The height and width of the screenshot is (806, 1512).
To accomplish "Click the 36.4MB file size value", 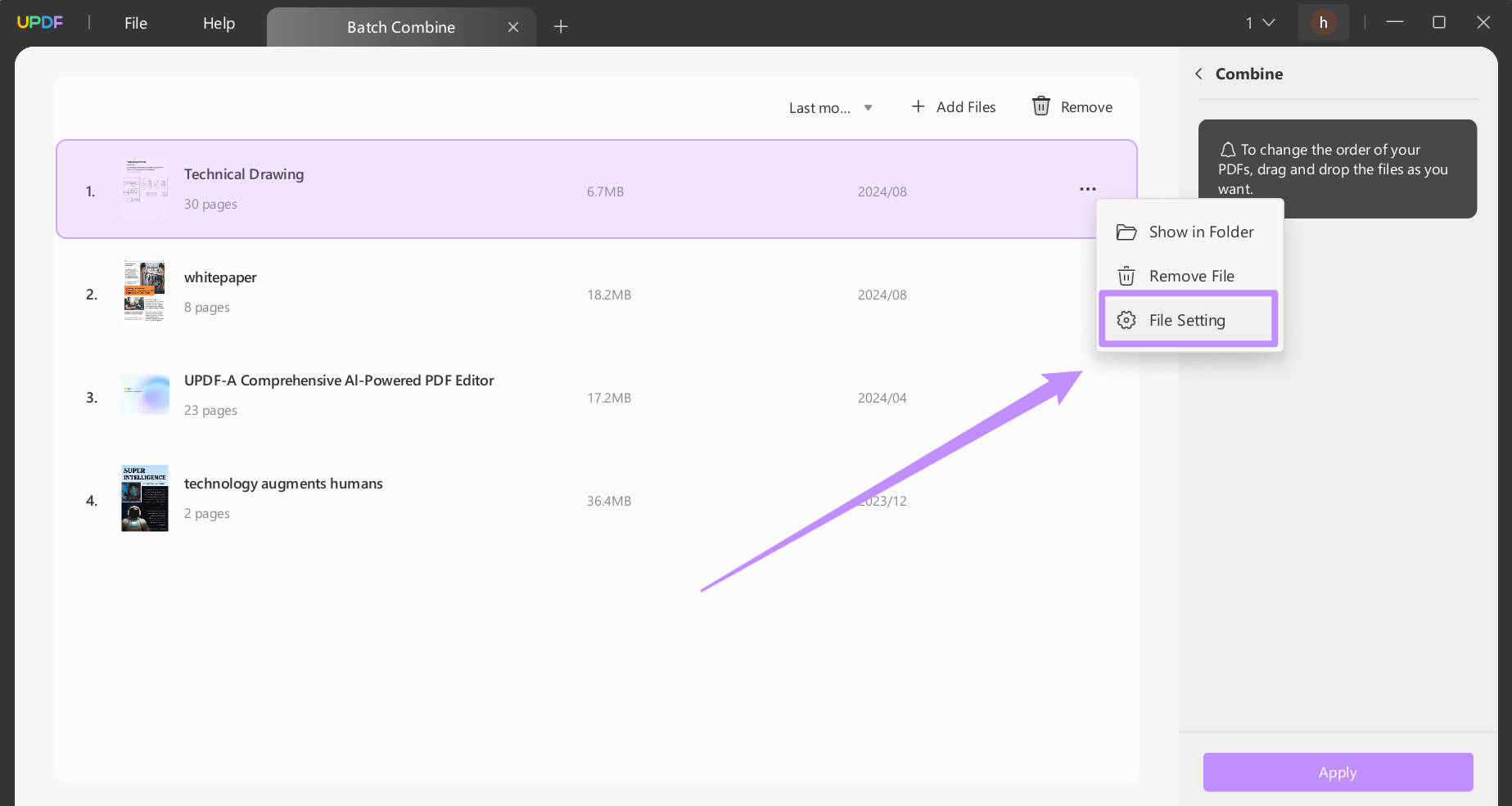I will [609, 502].
